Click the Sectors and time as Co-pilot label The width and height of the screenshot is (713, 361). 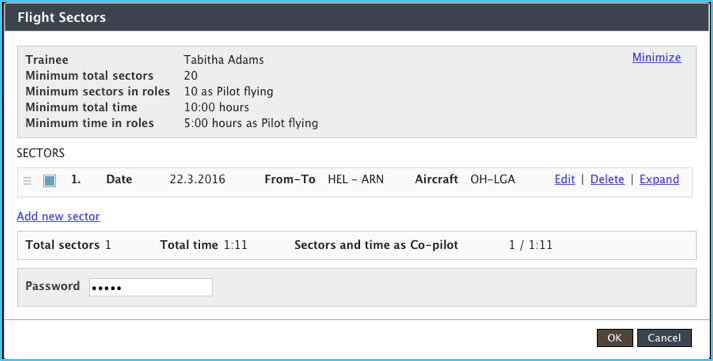tap(376, 245)
